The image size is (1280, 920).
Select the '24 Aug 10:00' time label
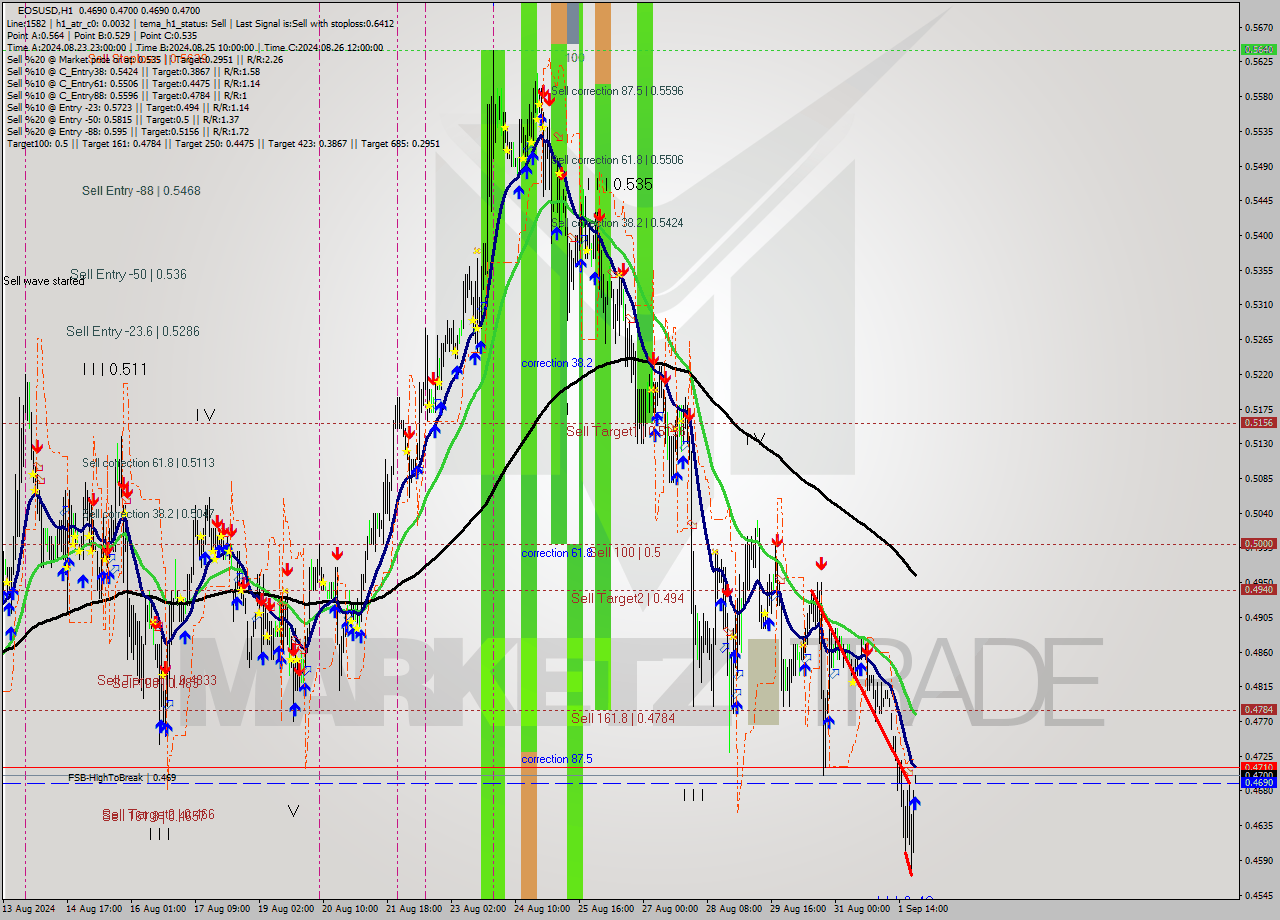click(x=543, y=909)
